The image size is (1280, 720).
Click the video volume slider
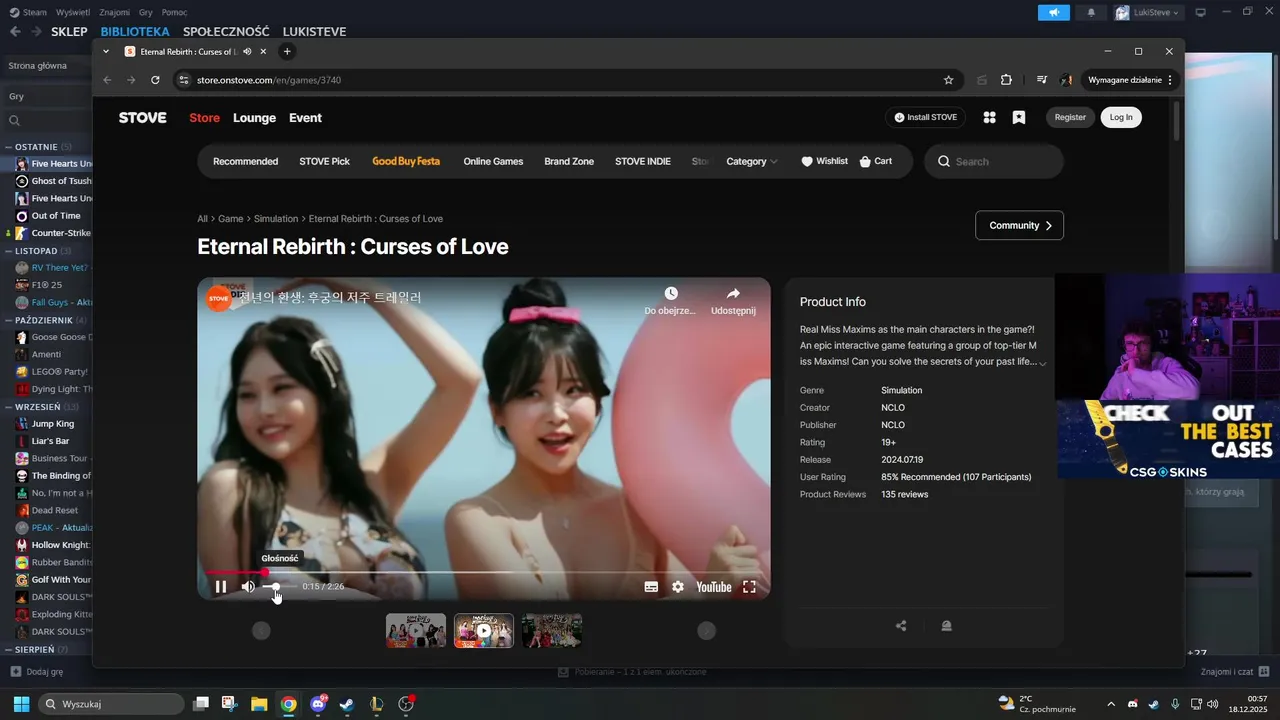(280, 587)
